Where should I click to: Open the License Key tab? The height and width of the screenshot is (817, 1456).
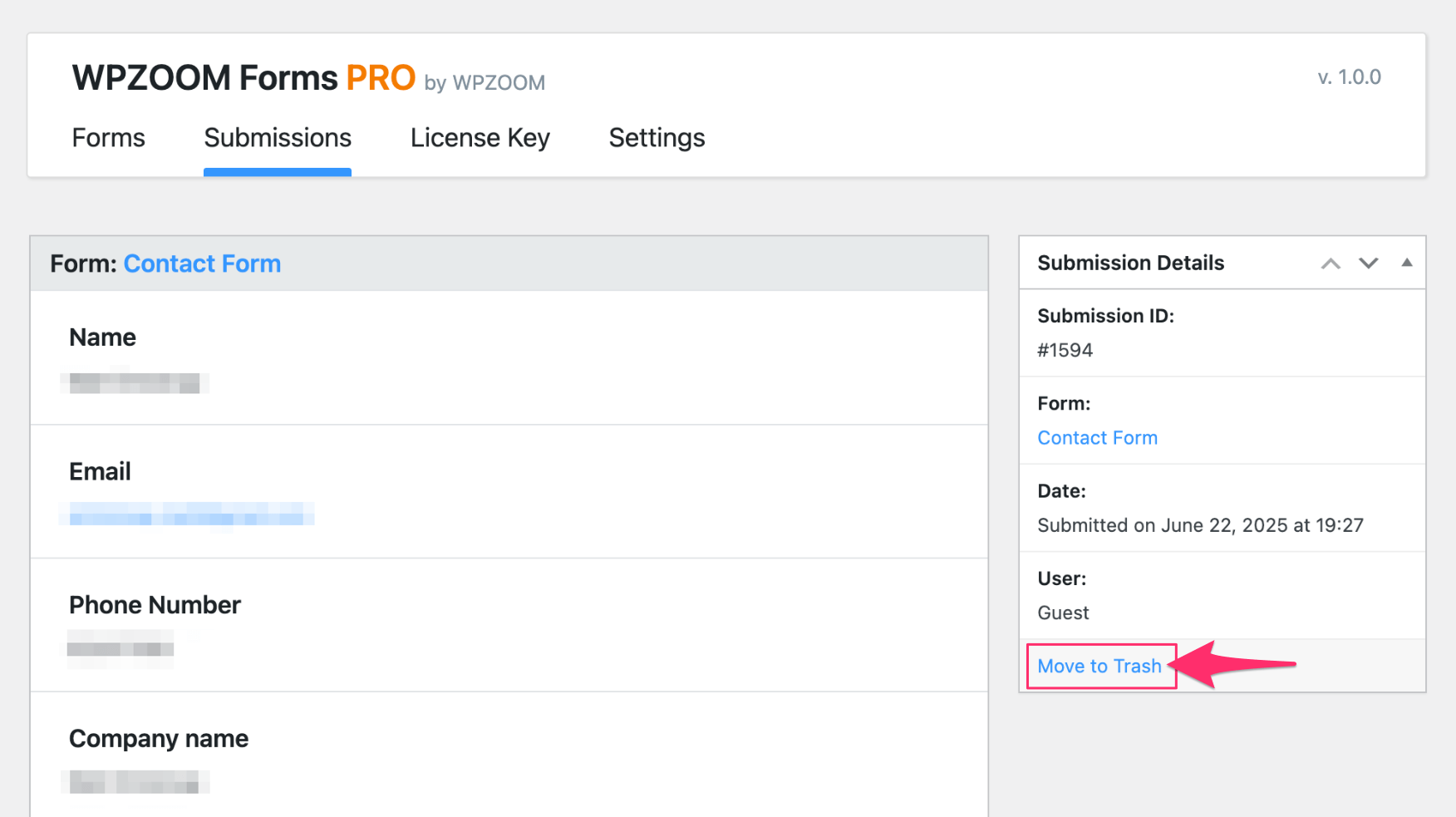480,138
